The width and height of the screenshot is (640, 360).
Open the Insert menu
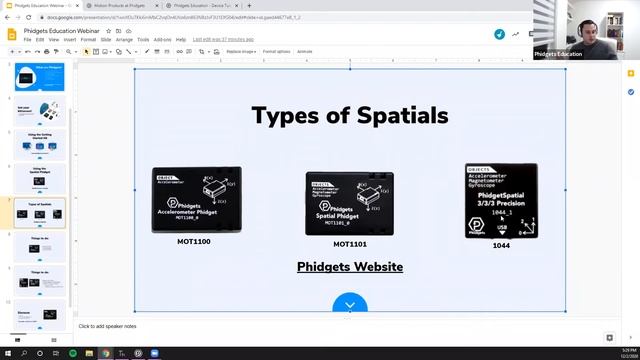point(70,40)
